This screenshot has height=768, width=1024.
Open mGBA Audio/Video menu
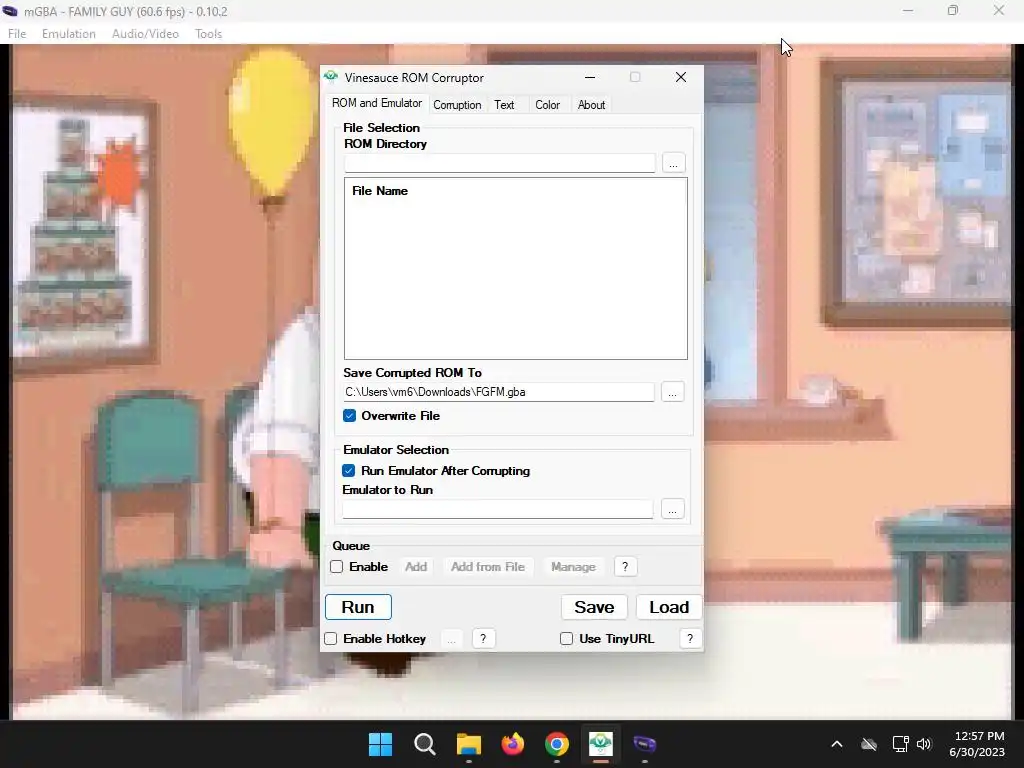pyautogui.click(x=145, y=34)
